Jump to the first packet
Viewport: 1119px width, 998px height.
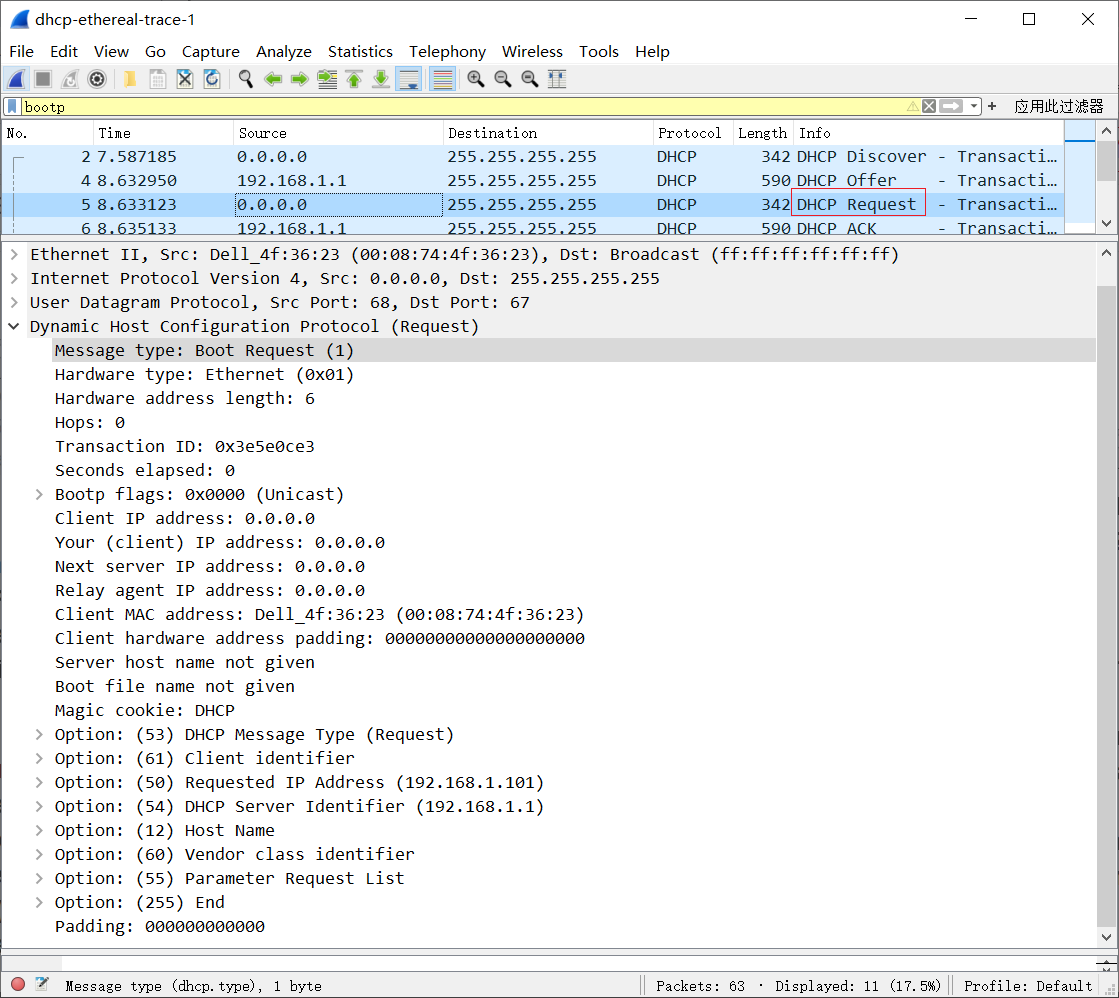point(354,79)
